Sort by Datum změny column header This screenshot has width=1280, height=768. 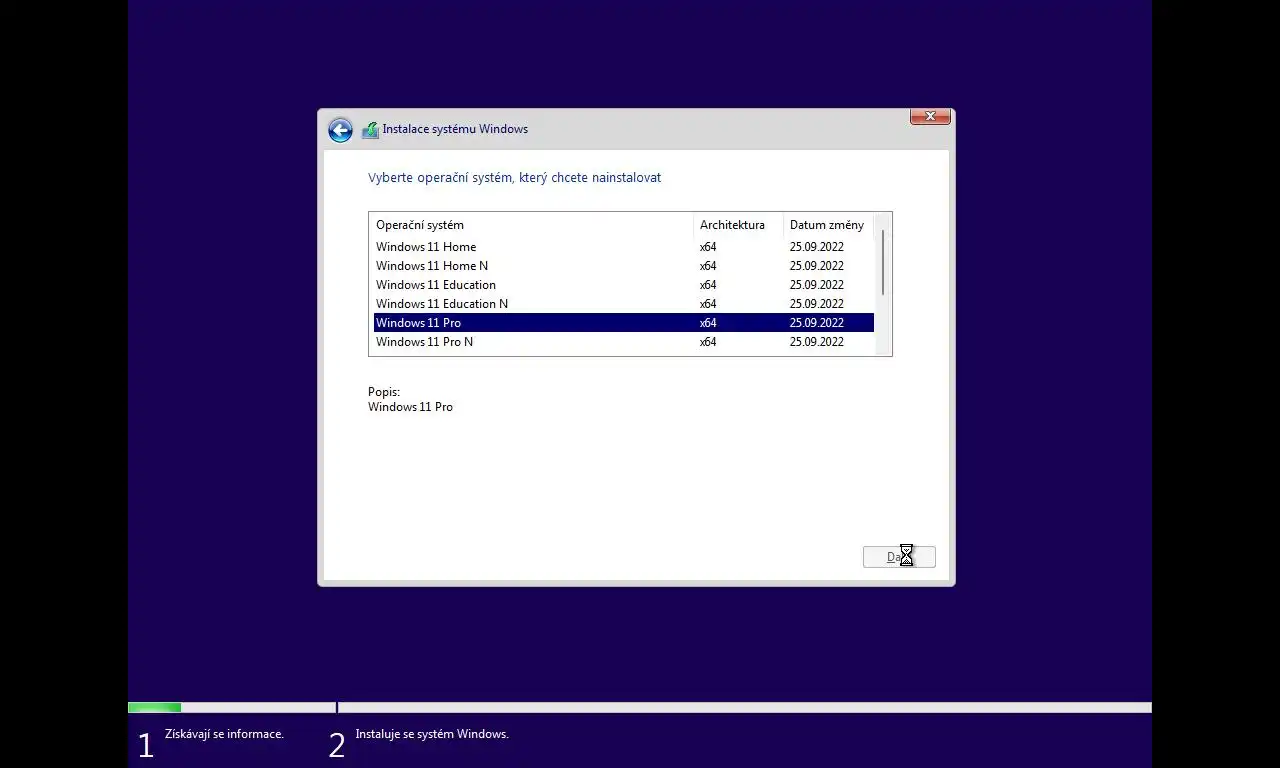coord(828,225)
